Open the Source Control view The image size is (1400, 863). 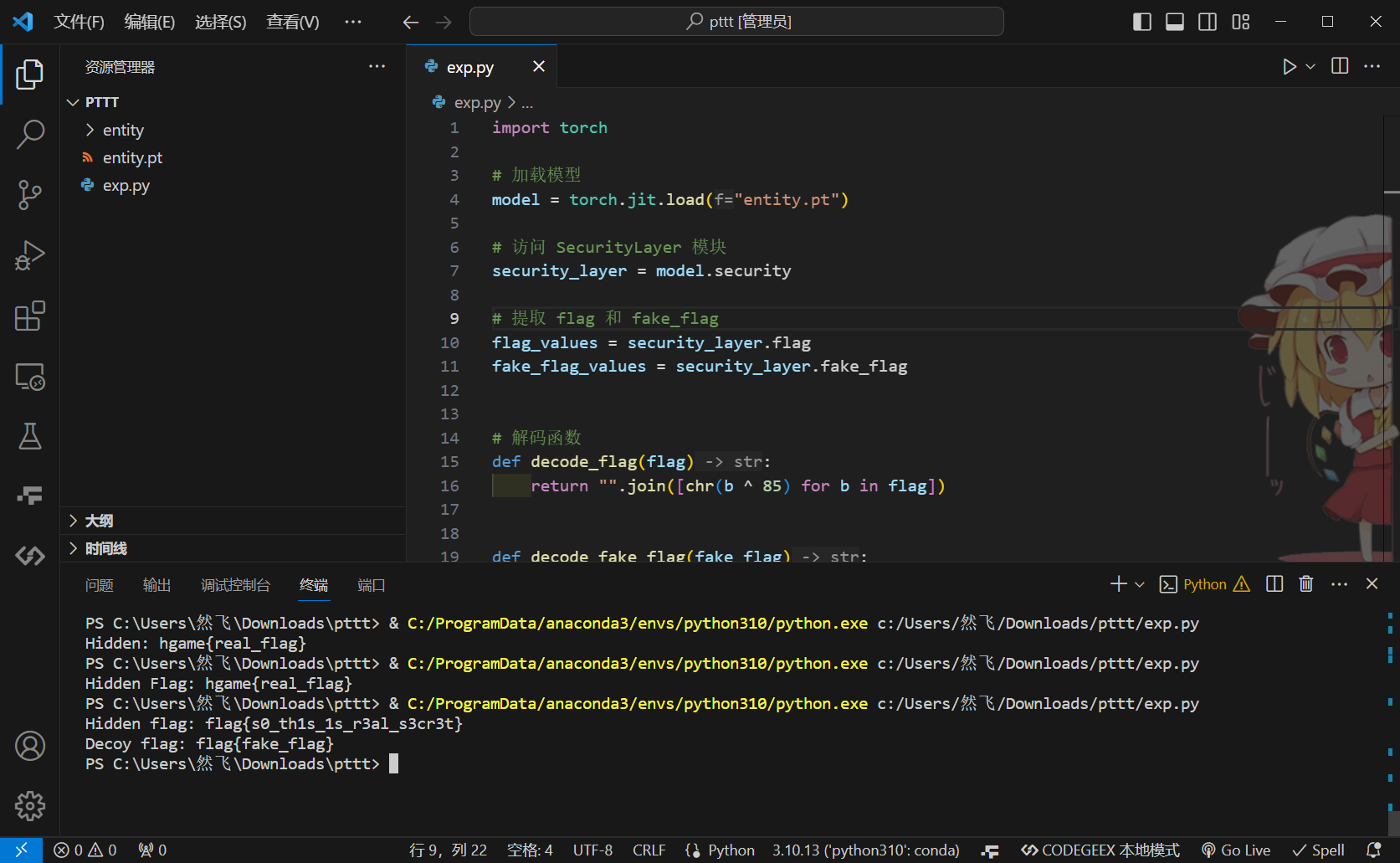[30, 195]
